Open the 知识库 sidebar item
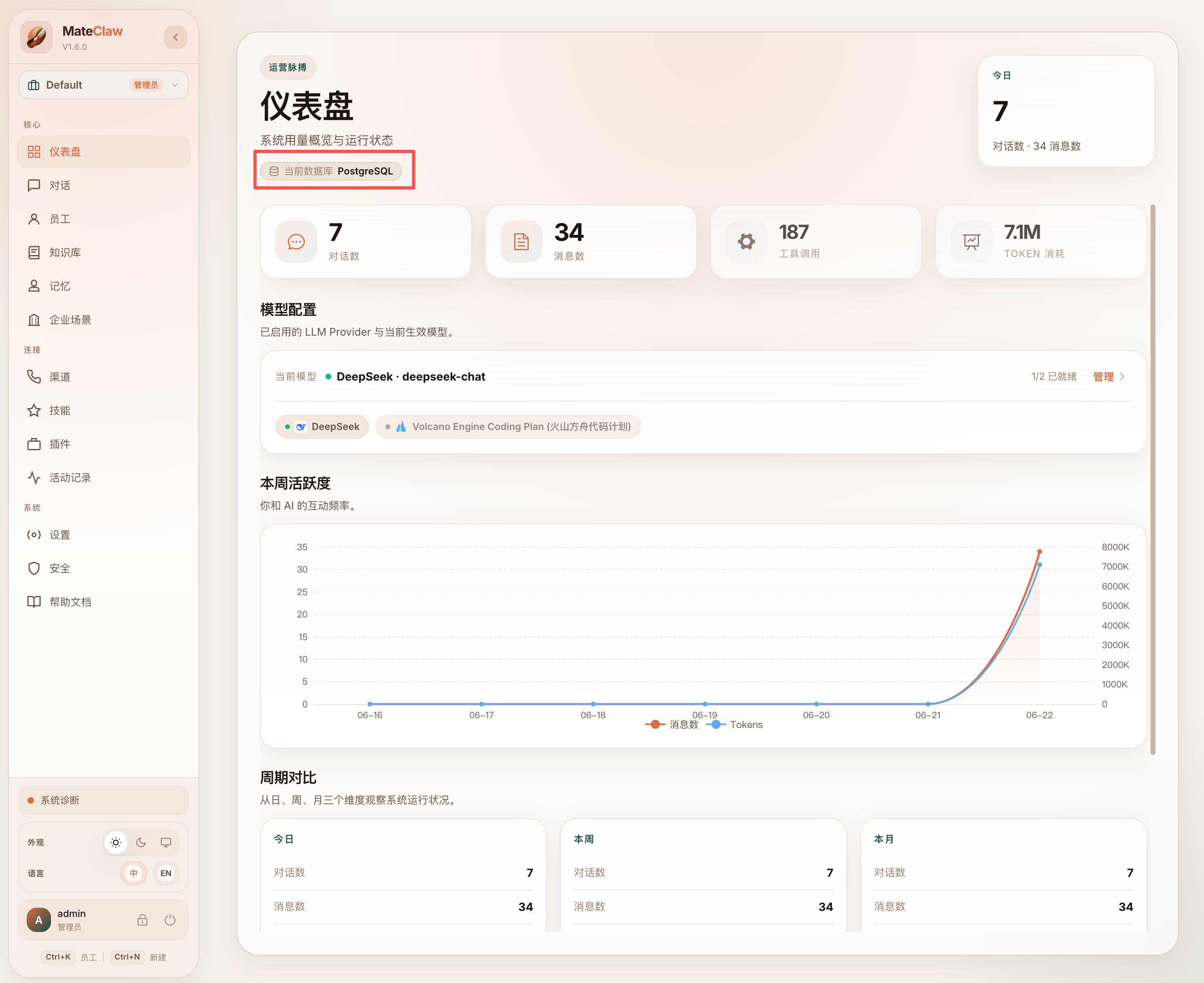Screen dimensions: 1204x983 tap(104, 253)
